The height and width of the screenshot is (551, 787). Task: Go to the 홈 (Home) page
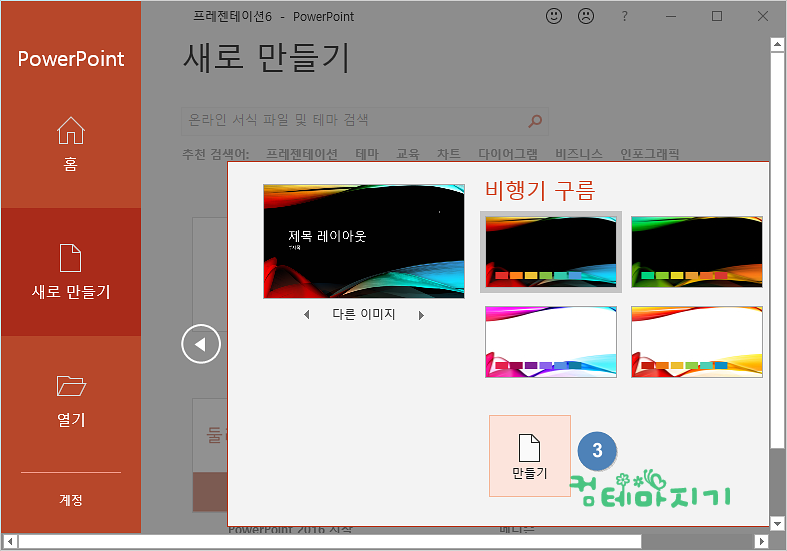71,144
